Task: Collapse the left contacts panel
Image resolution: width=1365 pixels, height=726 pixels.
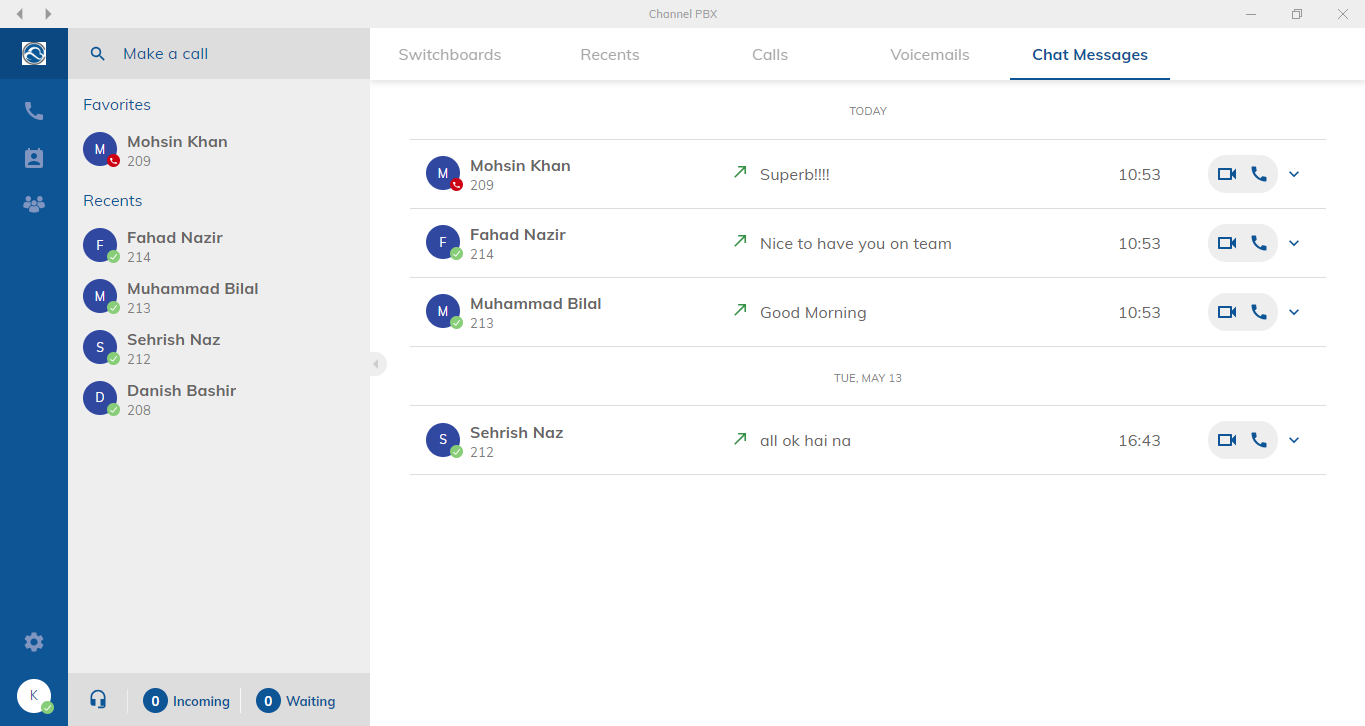Action: [x=376, y=364]
